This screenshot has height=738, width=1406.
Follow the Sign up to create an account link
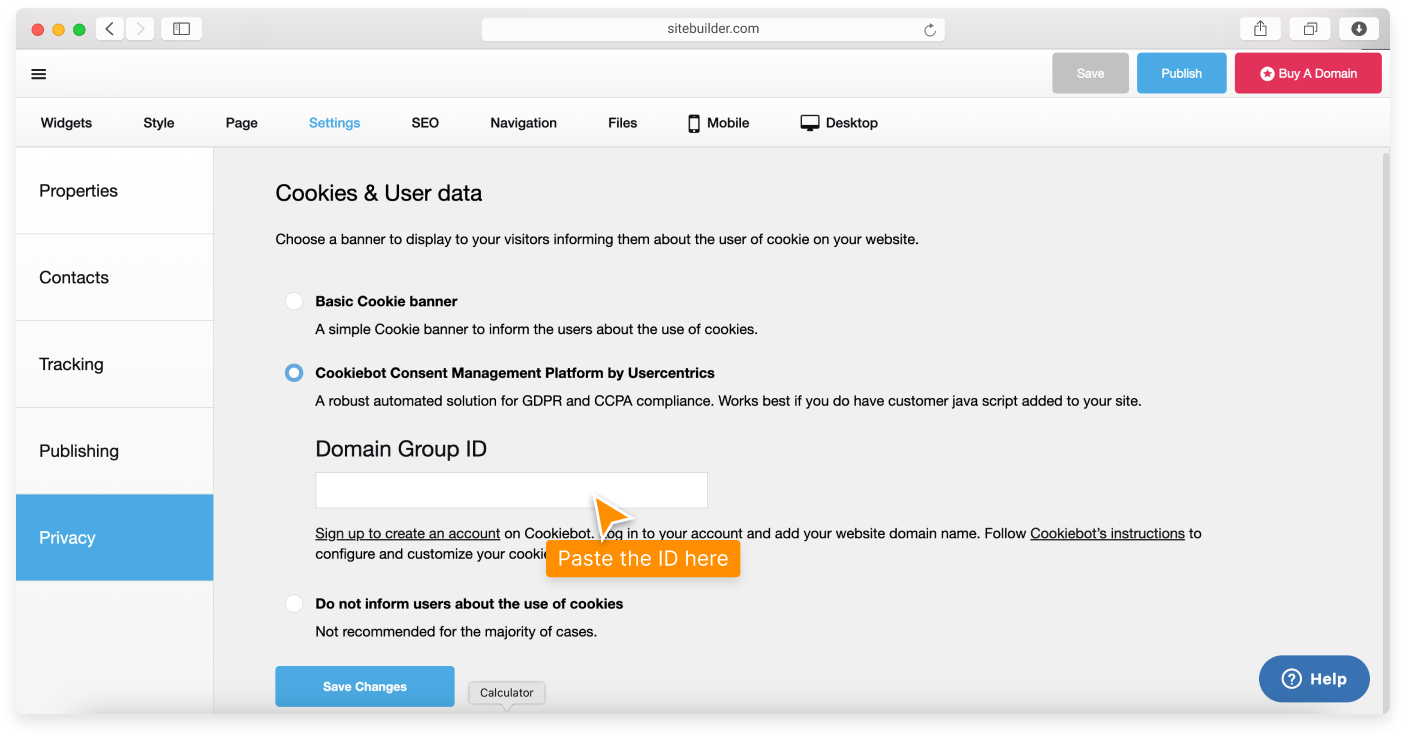[407, 534]
